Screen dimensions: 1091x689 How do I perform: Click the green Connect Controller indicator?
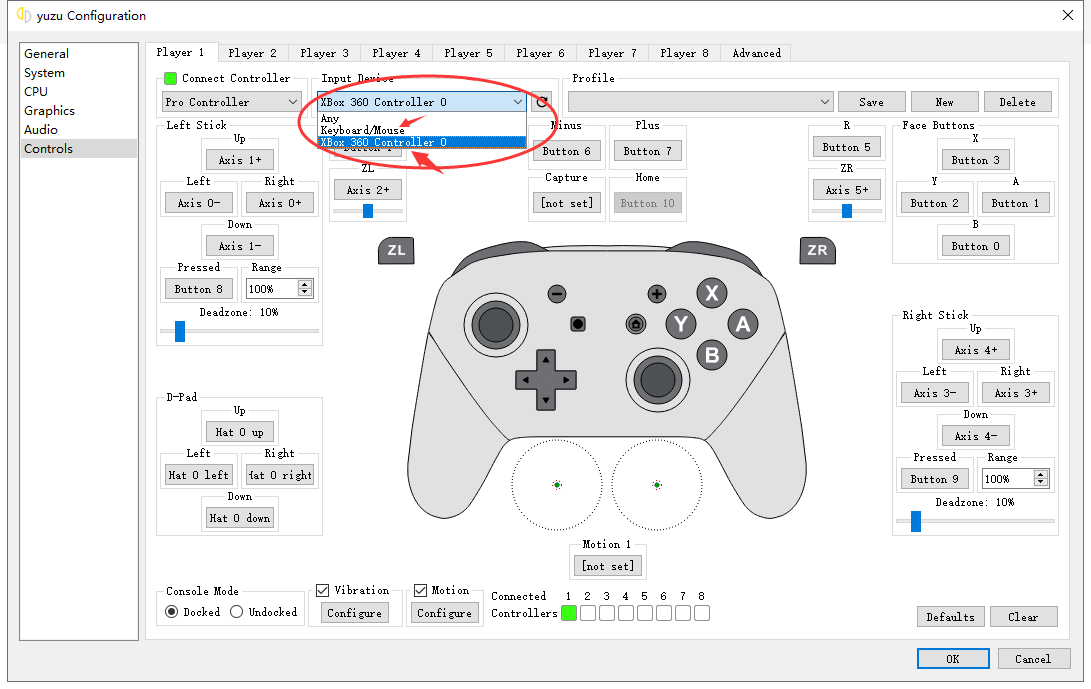(170, 79)
